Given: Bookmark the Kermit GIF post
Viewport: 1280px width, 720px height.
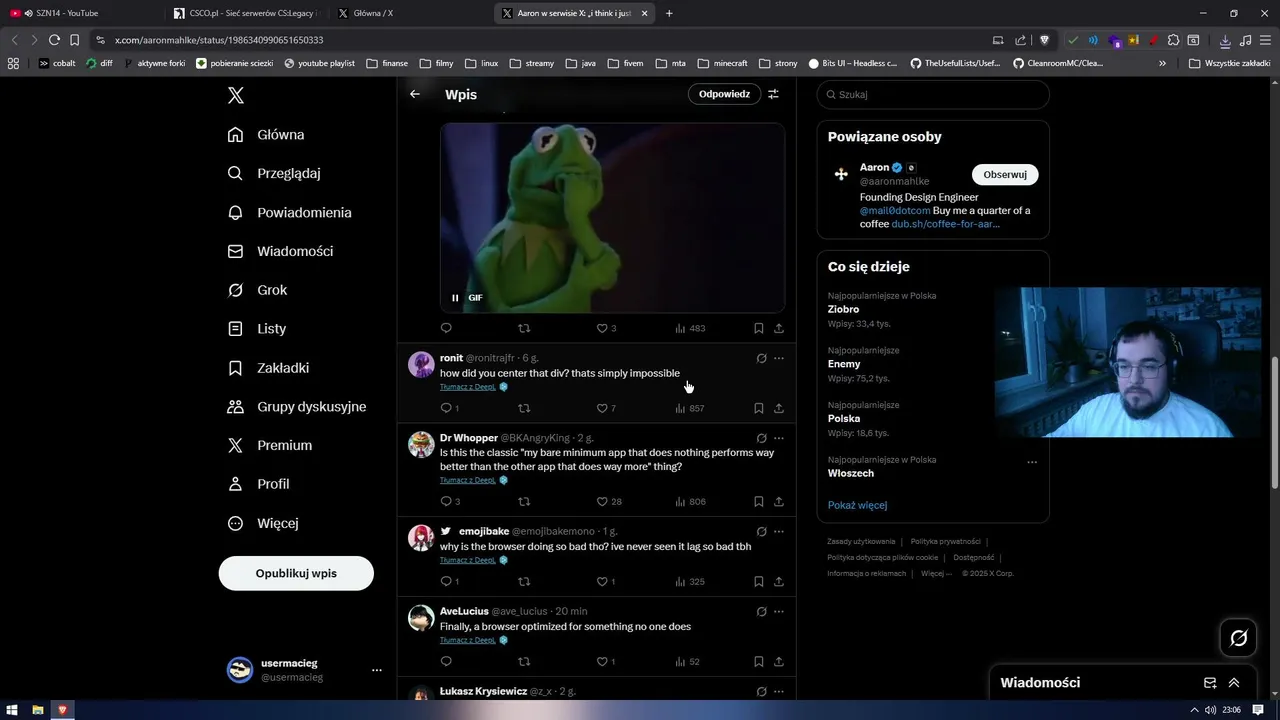Looking at the screenshot, I should point(759,328).
